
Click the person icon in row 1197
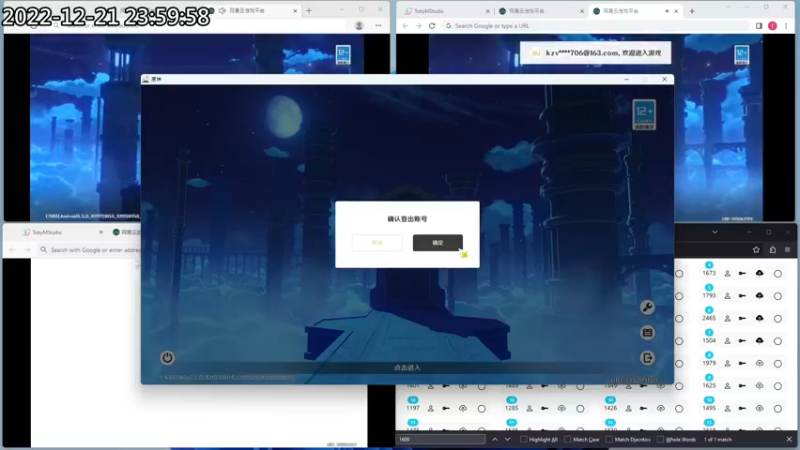(x=431, y=408)
